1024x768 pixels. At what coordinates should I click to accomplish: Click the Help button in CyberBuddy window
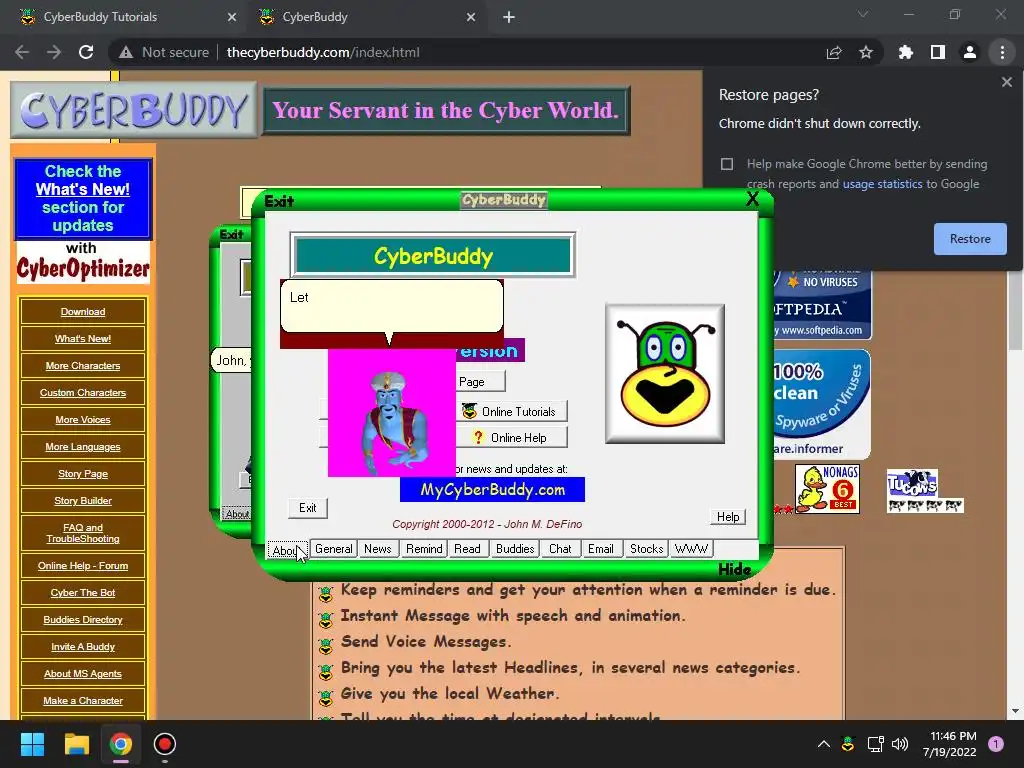pyautogui.click(x=728, y=517)
